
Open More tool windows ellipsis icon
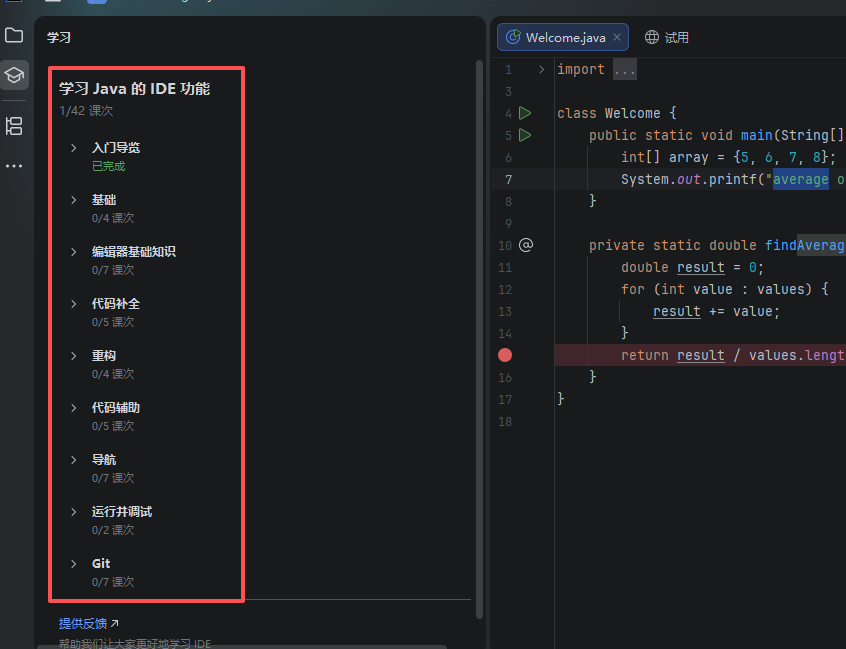(14, 166)
